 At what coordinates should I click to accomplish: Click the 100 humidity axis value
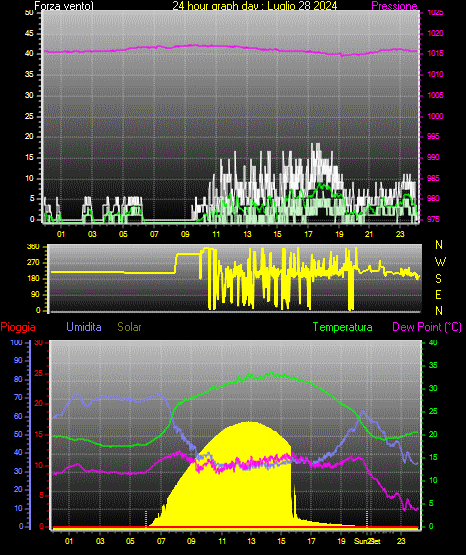tap(16, 343)
